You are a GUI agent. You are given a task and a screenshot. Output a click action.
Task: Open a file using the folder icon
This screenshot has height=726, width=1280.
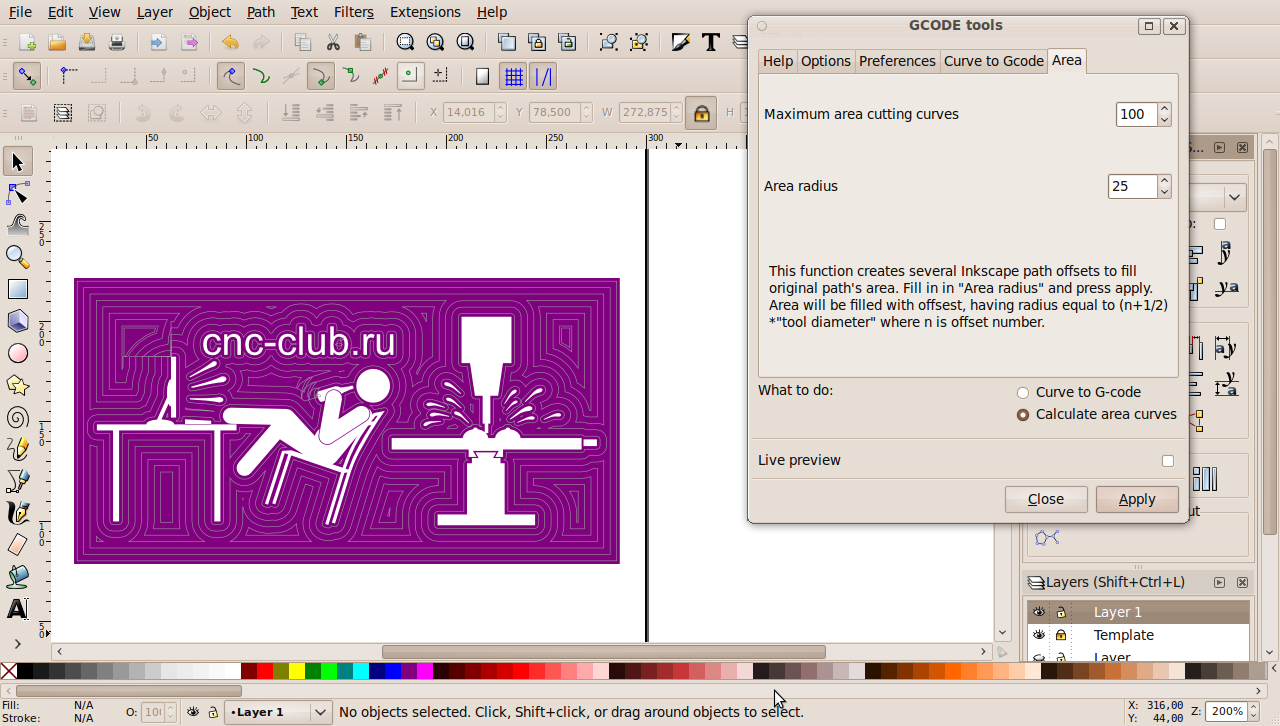(x=57, y=42)
